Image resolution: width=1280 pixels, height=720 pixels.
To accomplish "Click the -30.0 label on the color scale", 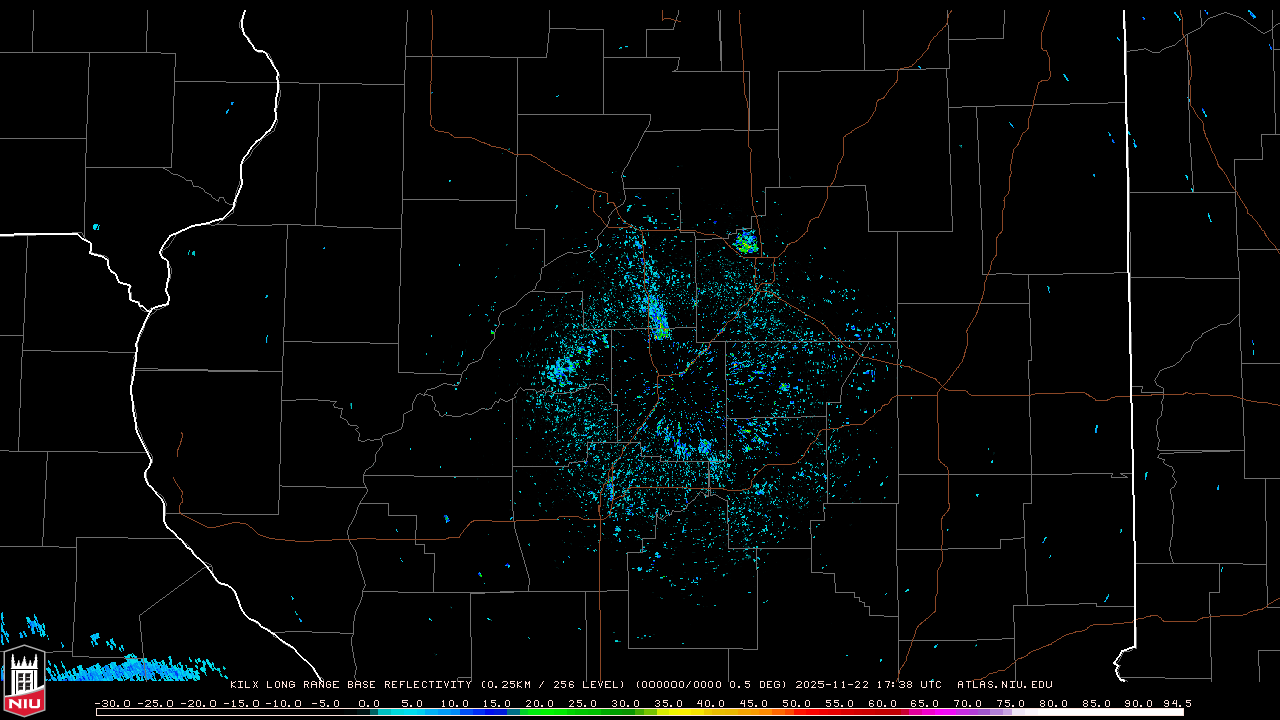I will [x=112, y=703].
